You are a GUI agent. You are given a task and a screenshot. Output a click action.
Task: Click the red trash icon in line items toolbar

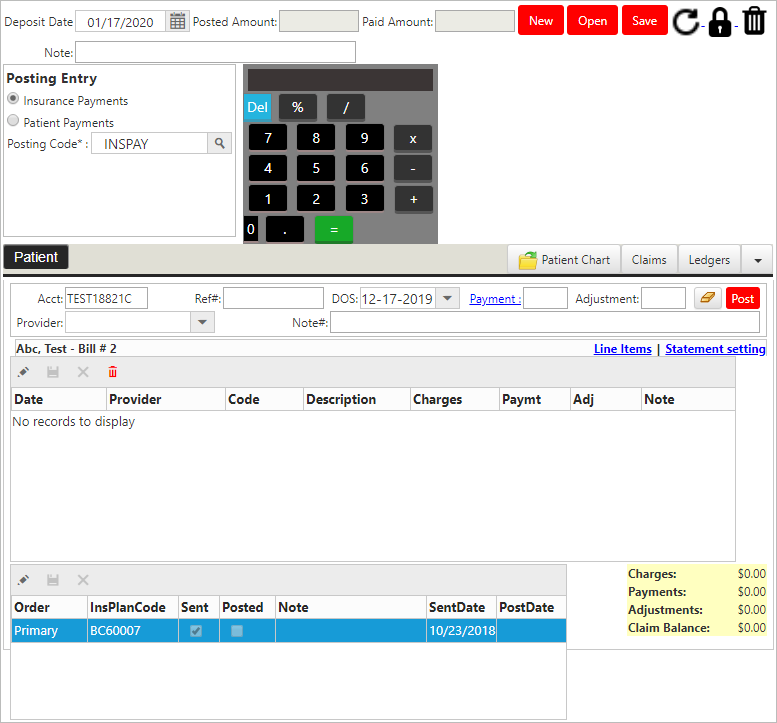[113, 372]
